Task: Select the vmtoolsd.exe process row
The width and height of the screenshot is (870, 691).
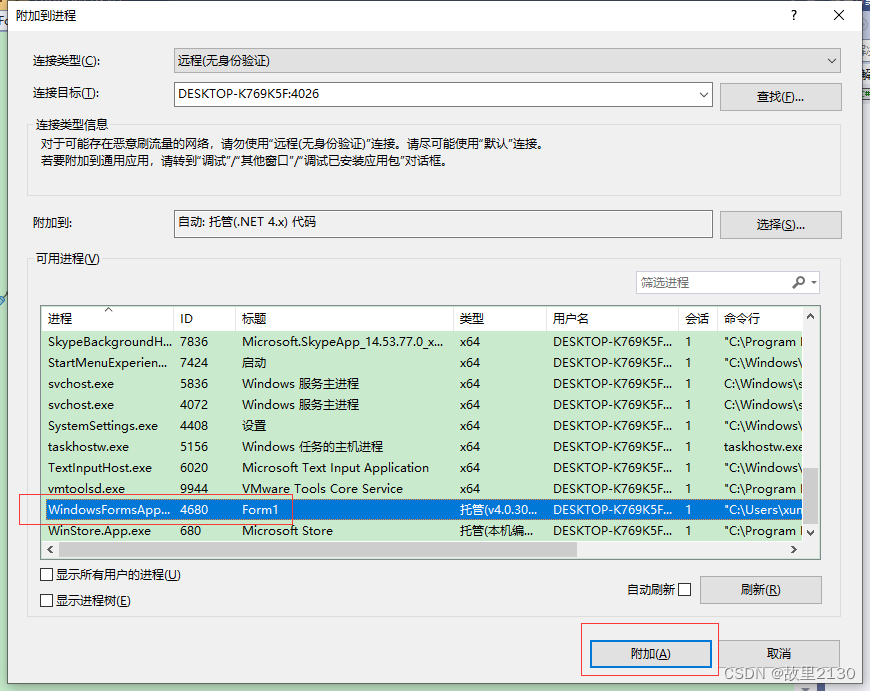Action: pos(423,489)
